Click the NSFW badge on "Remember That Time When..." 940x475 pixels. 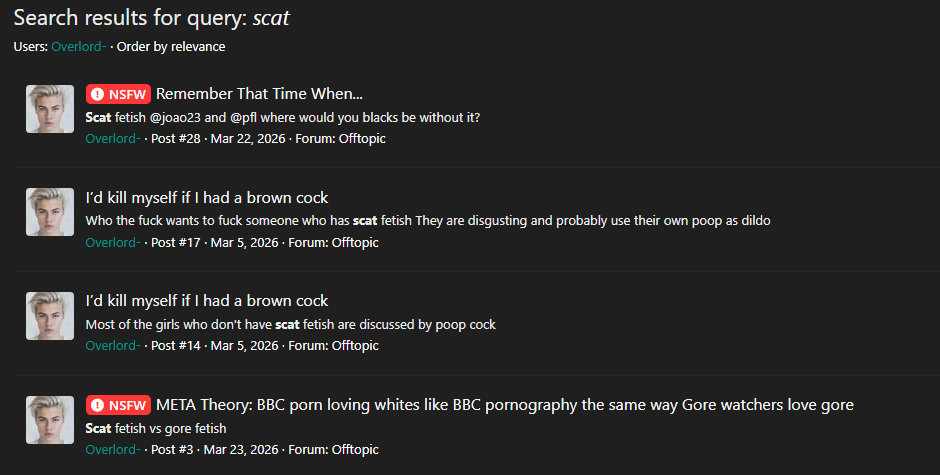point(118,94)
